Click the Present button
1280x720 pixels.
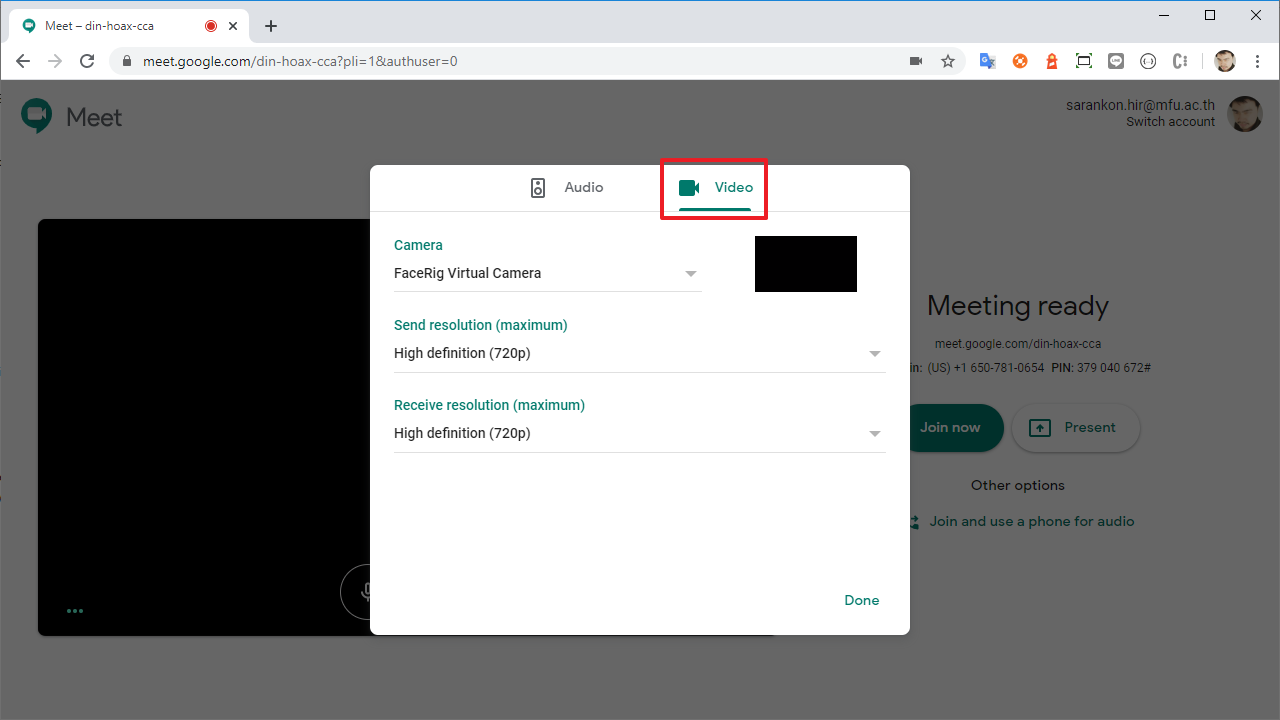pyautogui.click(x=1076, y=428)
